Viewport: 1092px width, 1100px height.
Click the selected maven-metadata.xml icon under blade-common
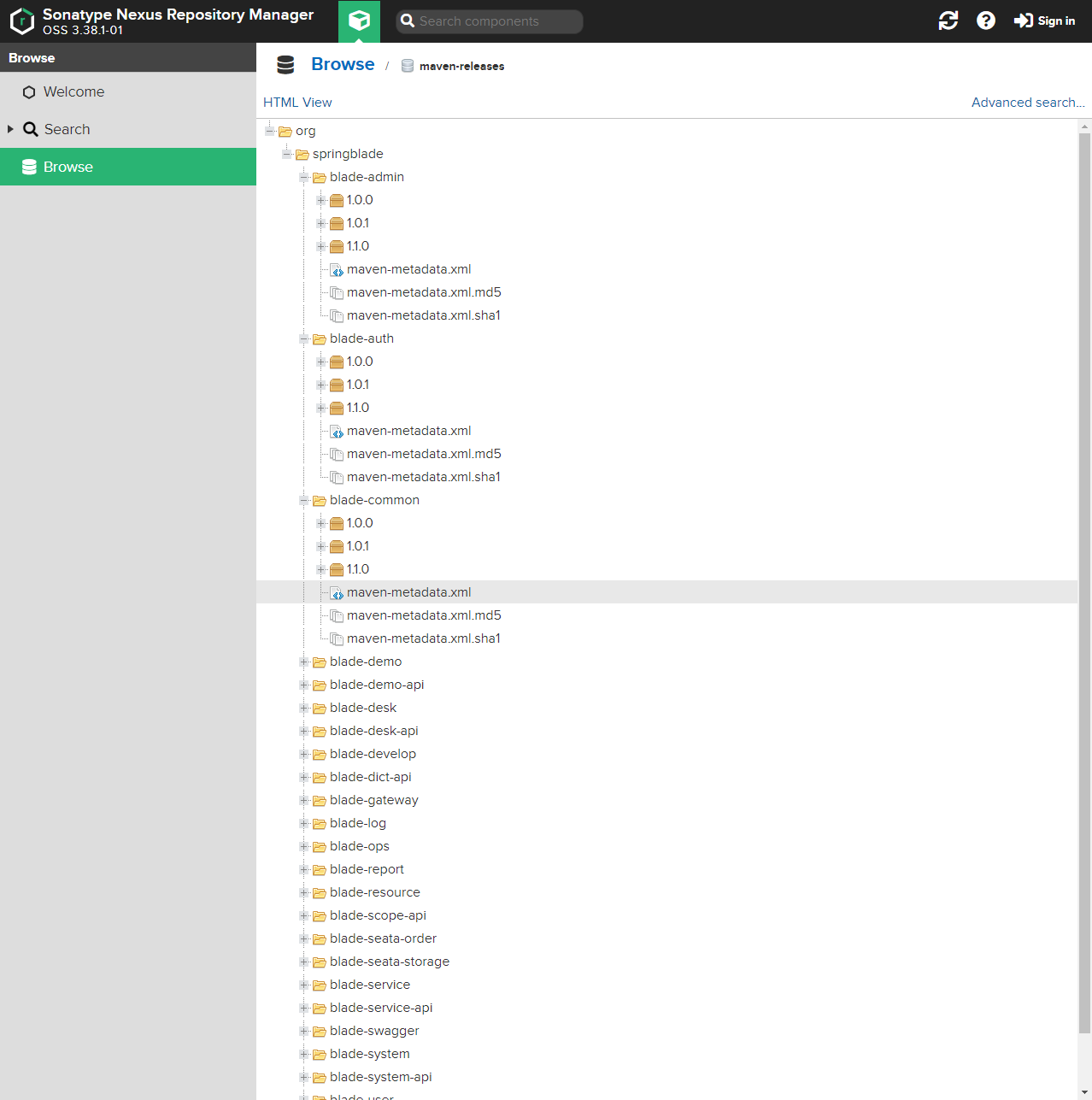[337, 592]
